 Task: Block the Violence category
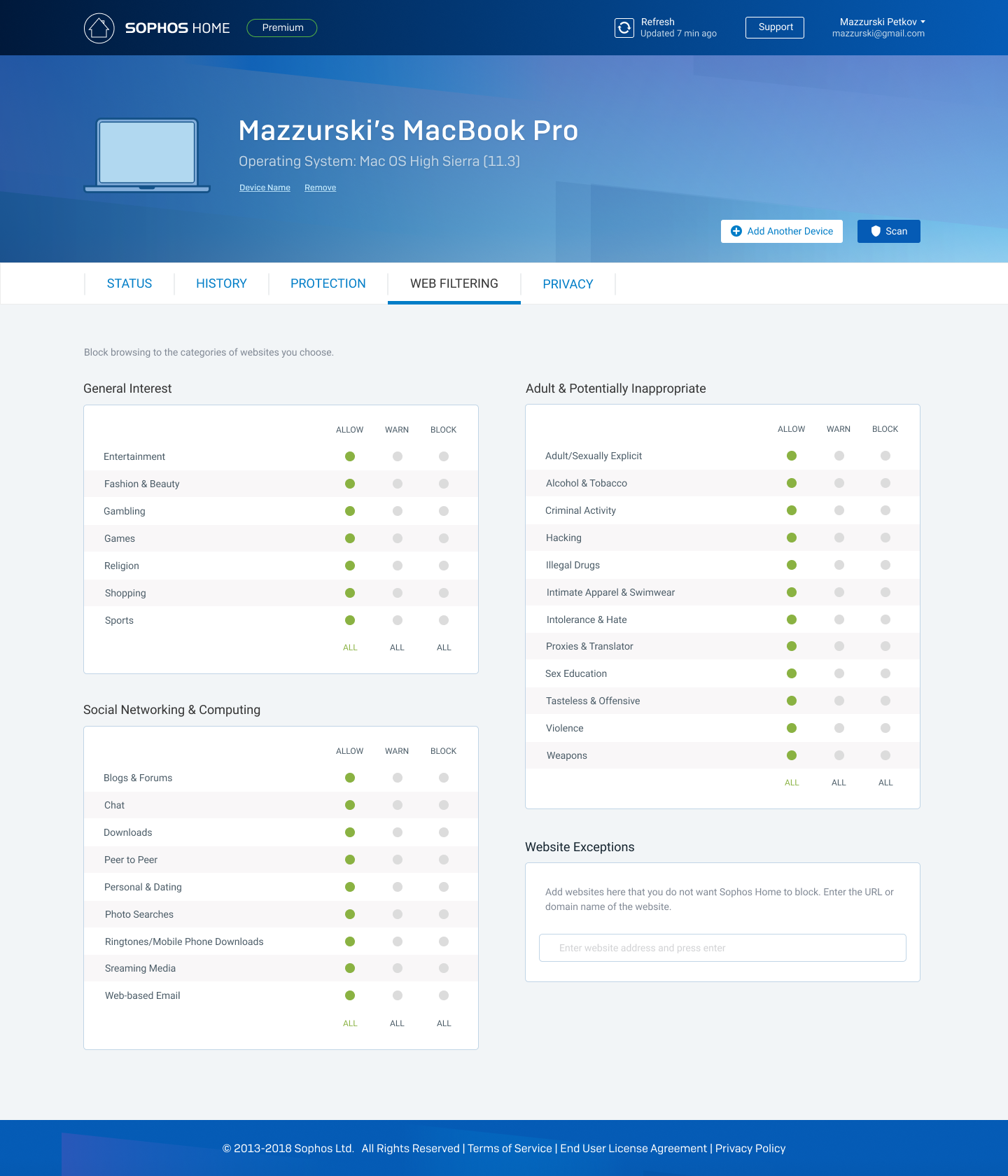coord(885,728)
